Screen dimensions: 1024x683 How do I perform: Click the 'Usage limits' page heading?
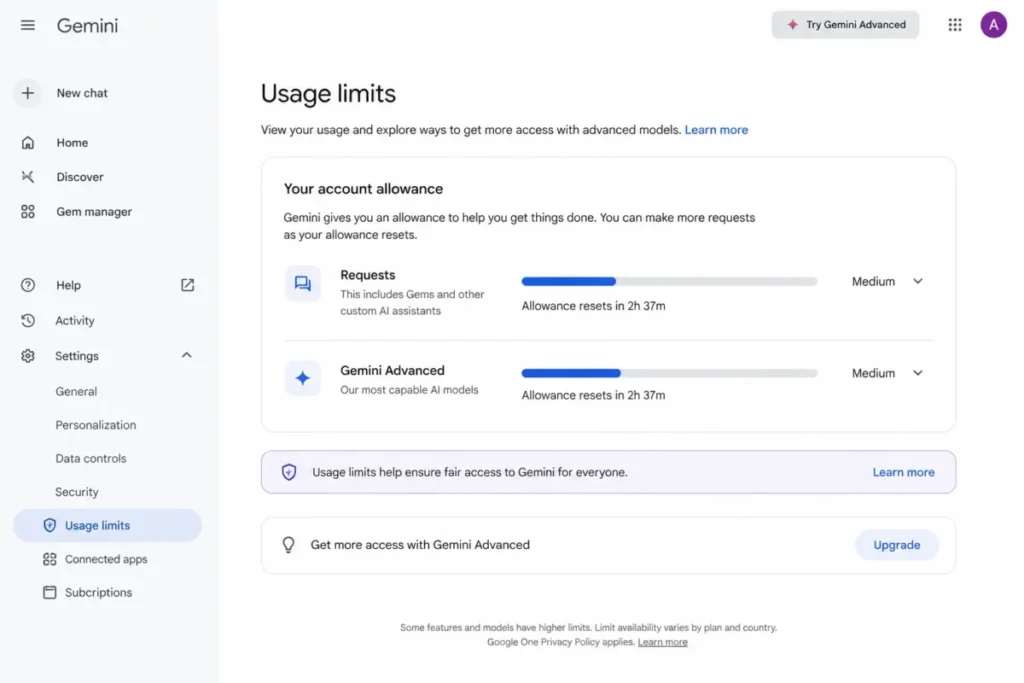pyautogui.click(x=328, y=93)
